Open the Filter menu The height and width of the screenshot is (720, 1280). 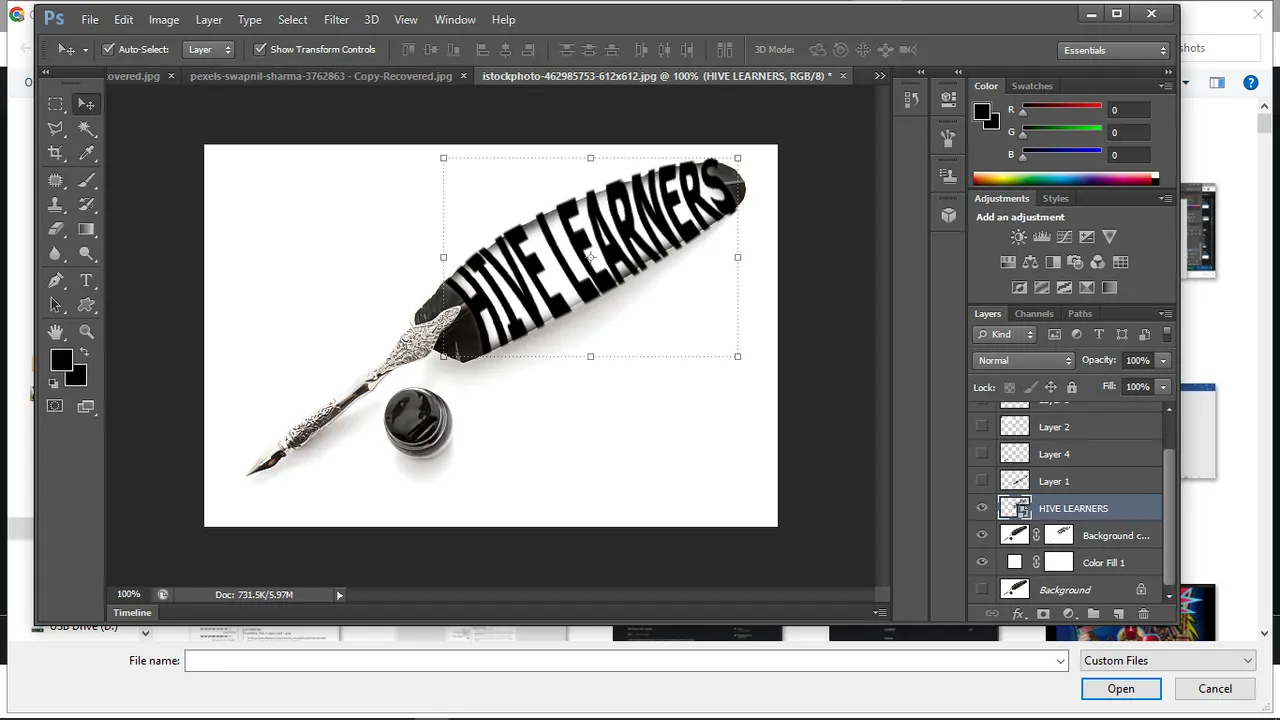coord(336,19)
